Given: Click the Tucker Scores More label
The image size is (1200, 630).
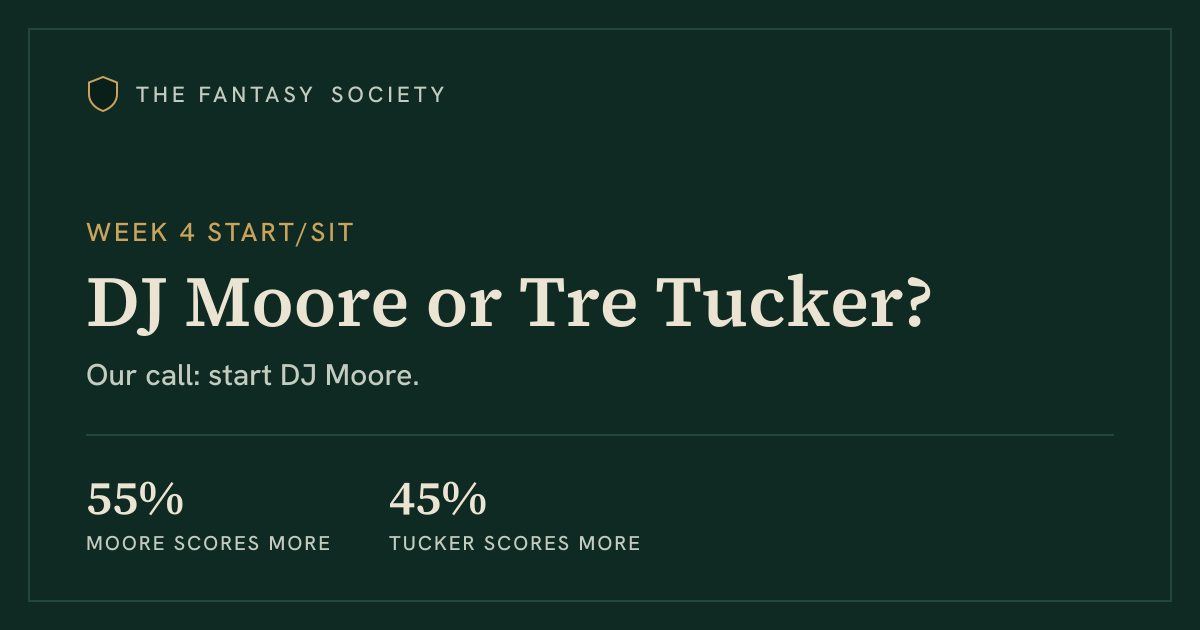Looking at the screenshot, I should coord(515,544).
